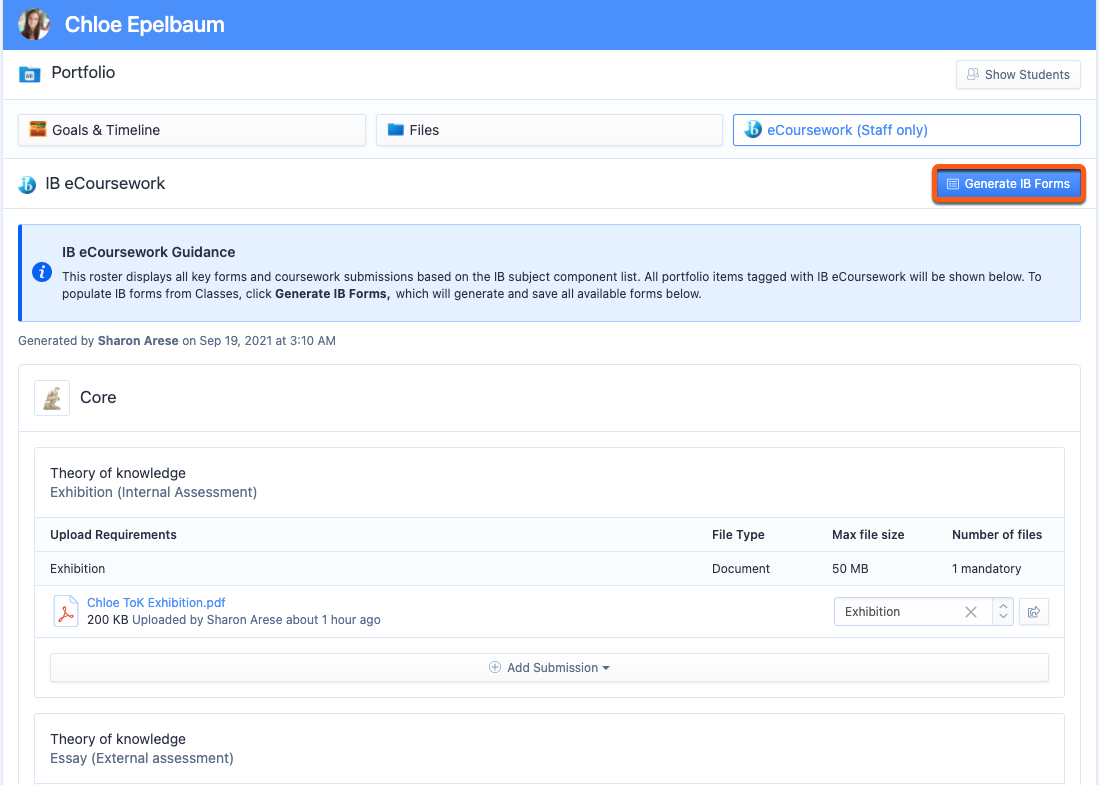Switch to eCoursework (Staff only) tab
The image size is (1099, 785).
[x=906, y=130]
